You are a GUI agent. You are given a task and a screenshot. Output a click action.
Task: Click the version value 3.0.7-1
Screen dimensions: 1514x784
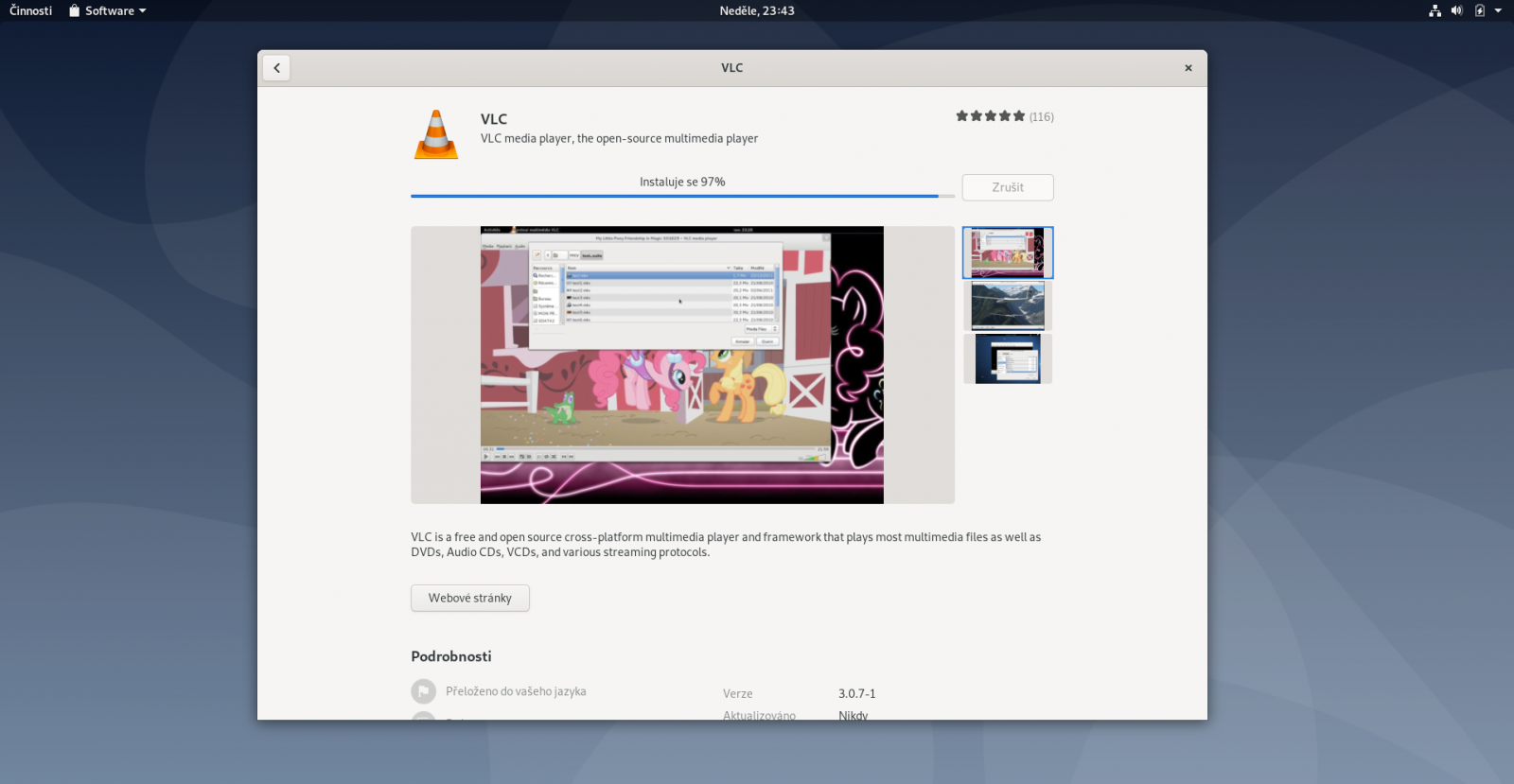[857, 693]
